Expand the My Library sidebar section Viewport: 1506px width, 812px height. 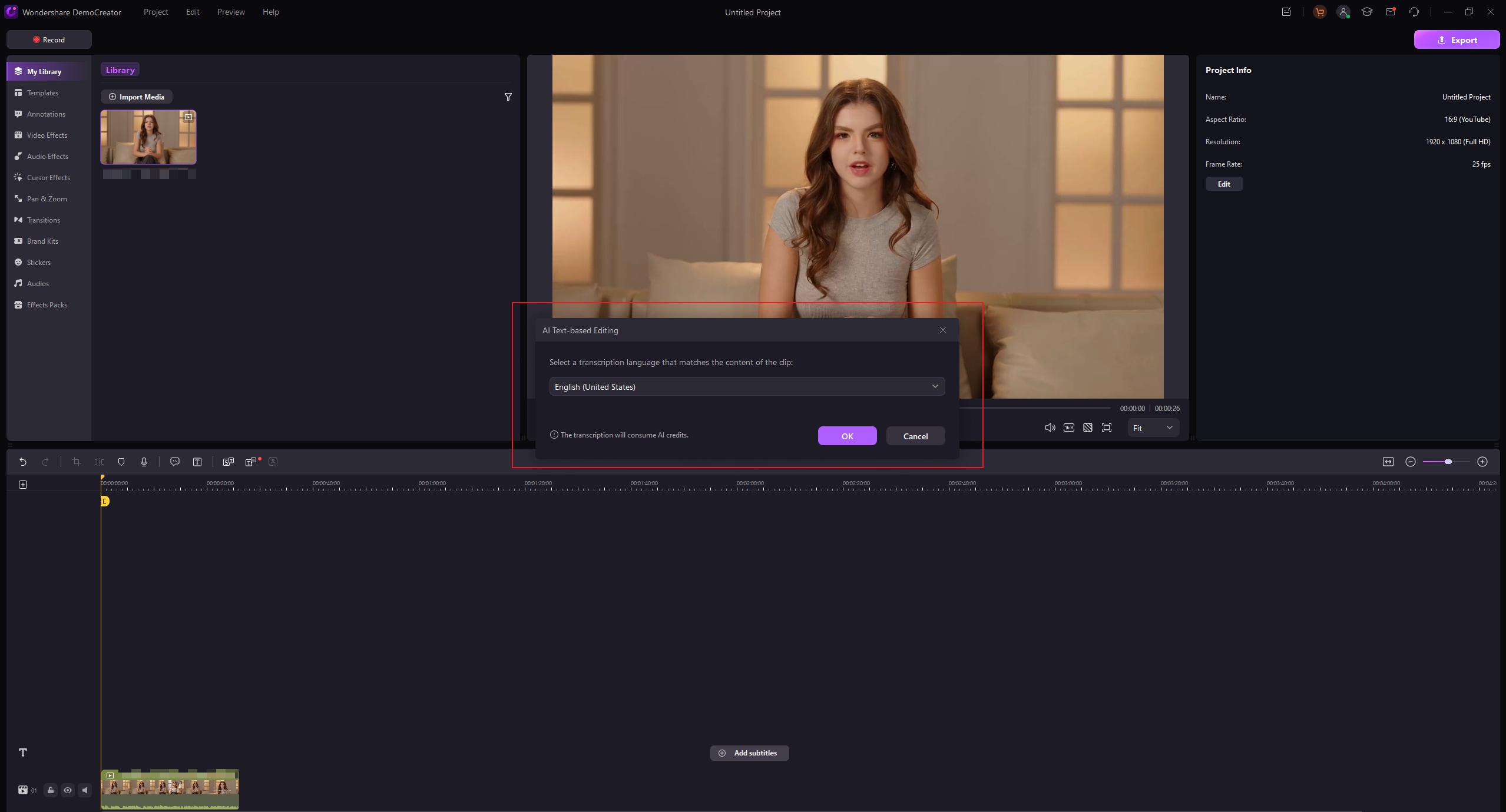click(45, 71)
